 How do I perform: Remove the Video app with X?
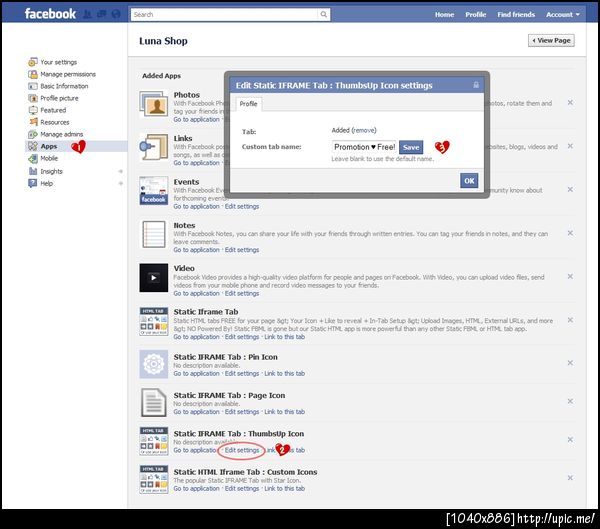[570, 276]
